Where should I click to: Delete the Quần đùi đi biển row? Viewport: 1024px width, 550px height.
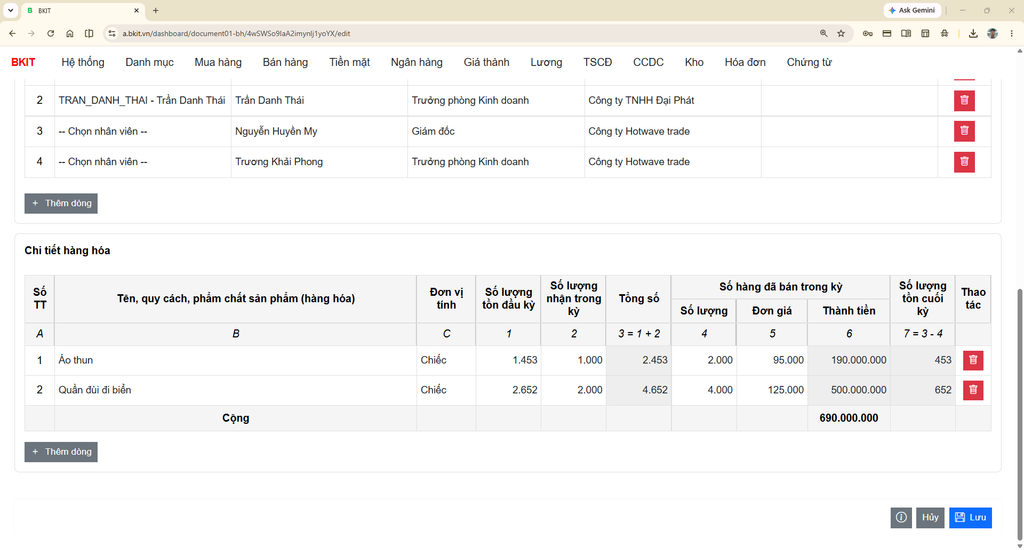coord(972,390)
